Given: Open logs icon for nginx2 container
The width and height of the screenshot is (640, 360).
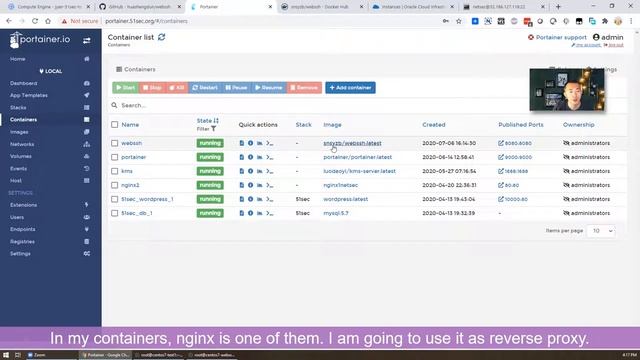Looking at the screenshot, I should tap(242, 185).
